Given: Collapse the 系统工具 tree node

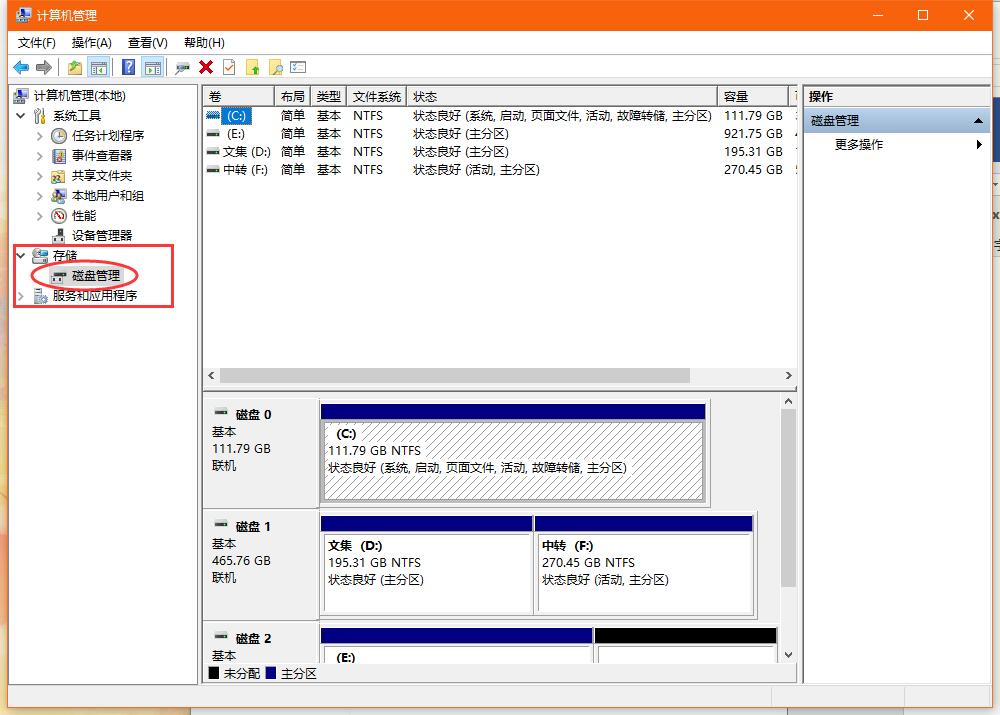Looking at the screenshot, I should pyautogui.click(x=20, y=115).
